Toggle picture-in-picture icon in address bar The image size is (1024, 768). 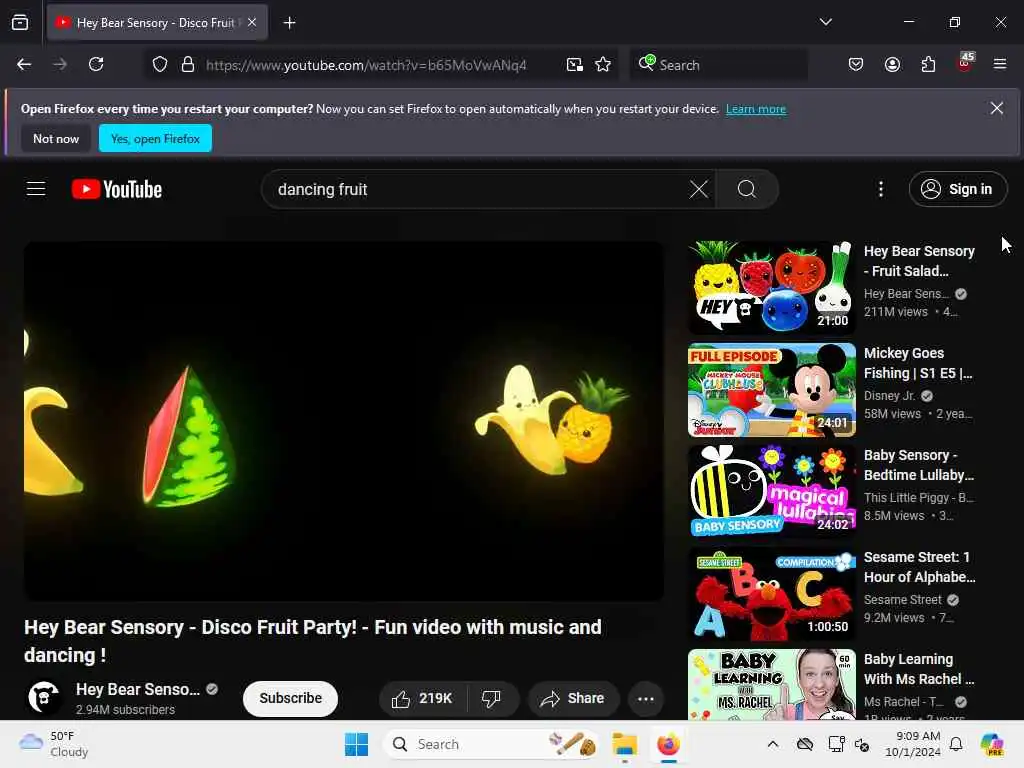(575, 64)
